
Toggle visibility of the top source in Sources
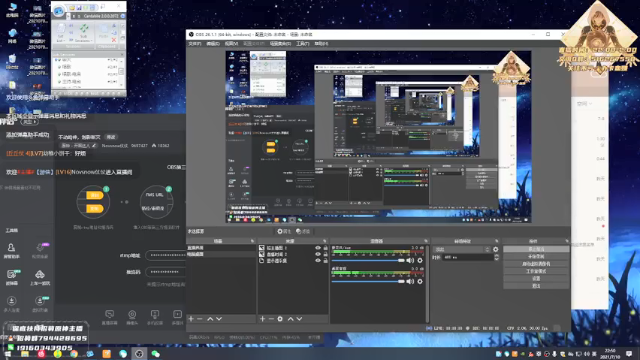[318, 248]
